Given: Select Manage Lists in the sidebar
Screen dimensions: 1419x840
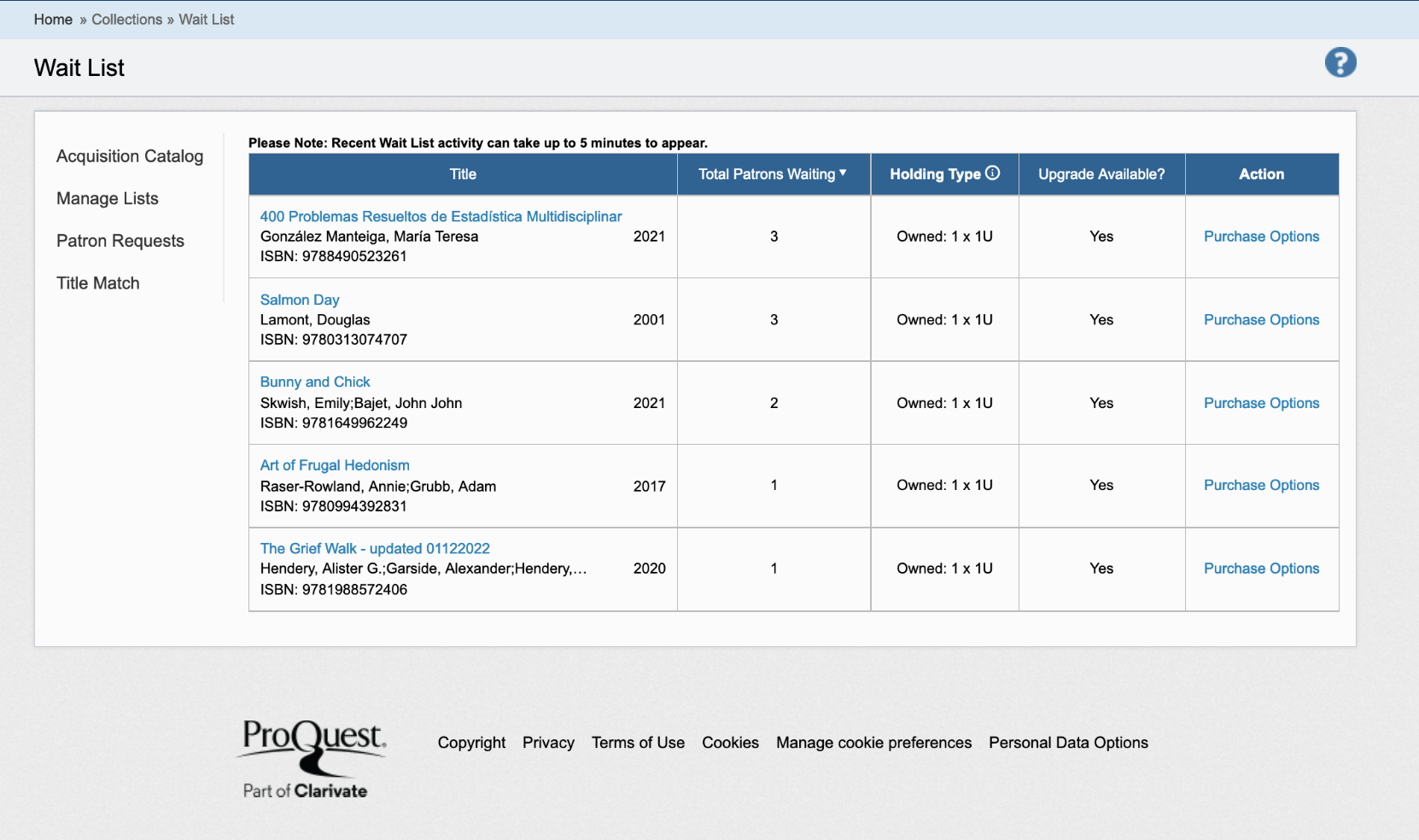Looking at the screenshot, I should (107, 199).
